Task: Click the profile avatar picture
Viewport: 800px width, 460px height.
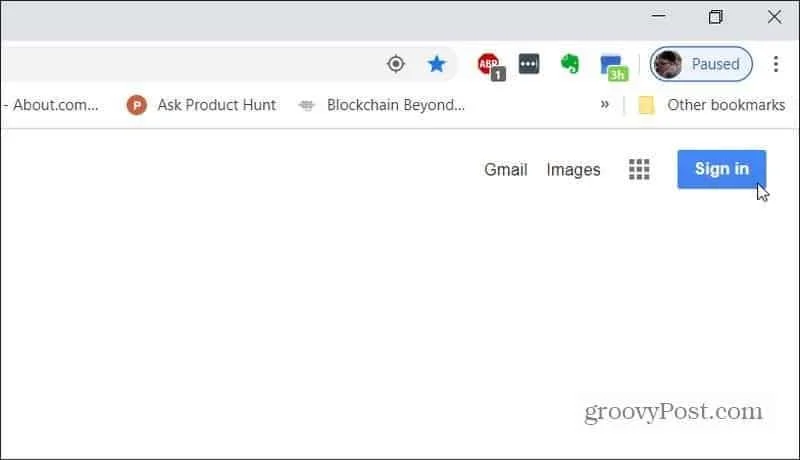Action: [668, 65]
